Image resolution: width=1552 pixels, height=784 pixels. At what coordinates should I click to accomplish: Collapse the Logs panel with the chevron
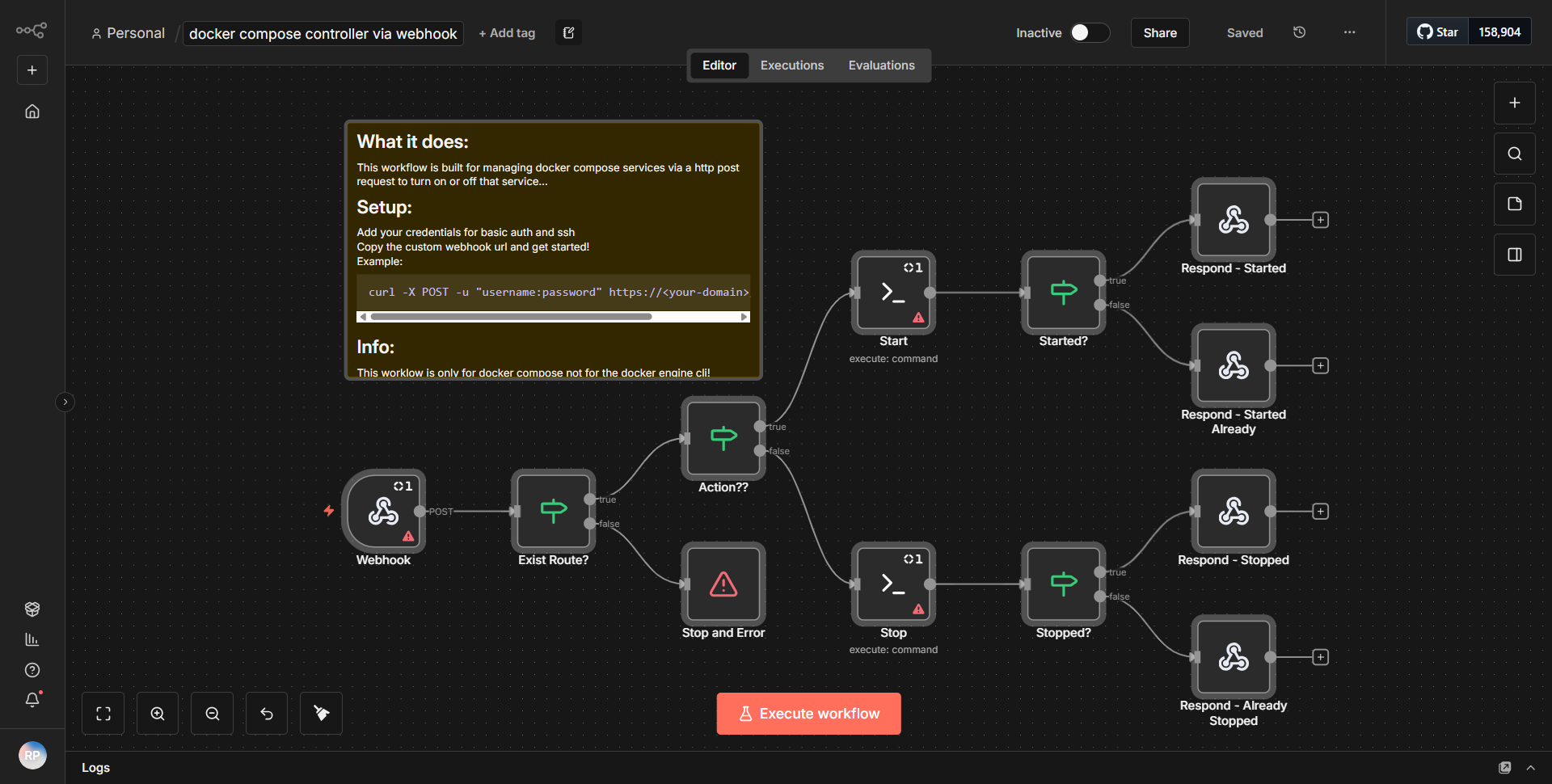click(1531, 768)
